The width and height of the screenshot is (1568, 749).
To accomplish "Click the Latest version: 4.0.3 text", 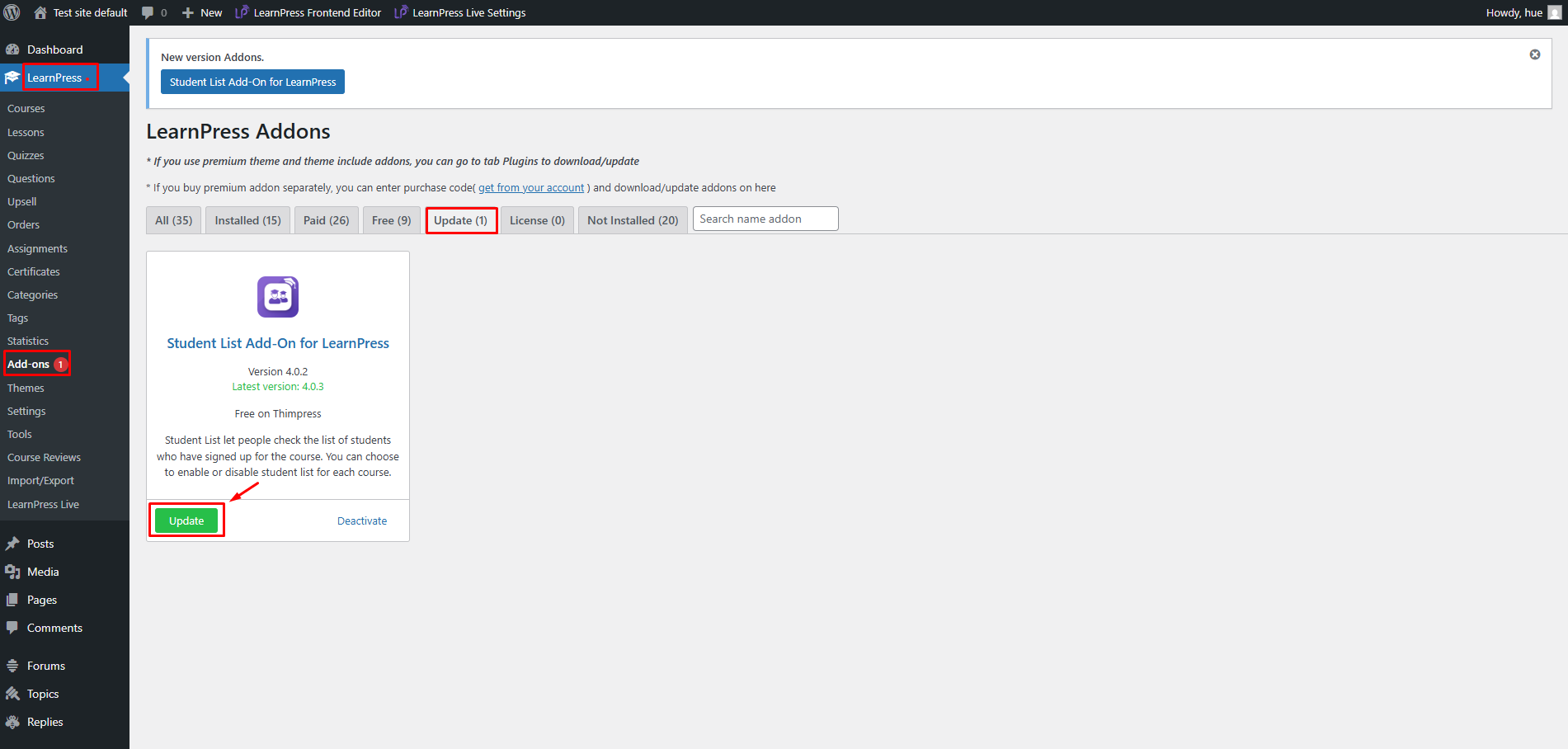I will tap(278, 387).
